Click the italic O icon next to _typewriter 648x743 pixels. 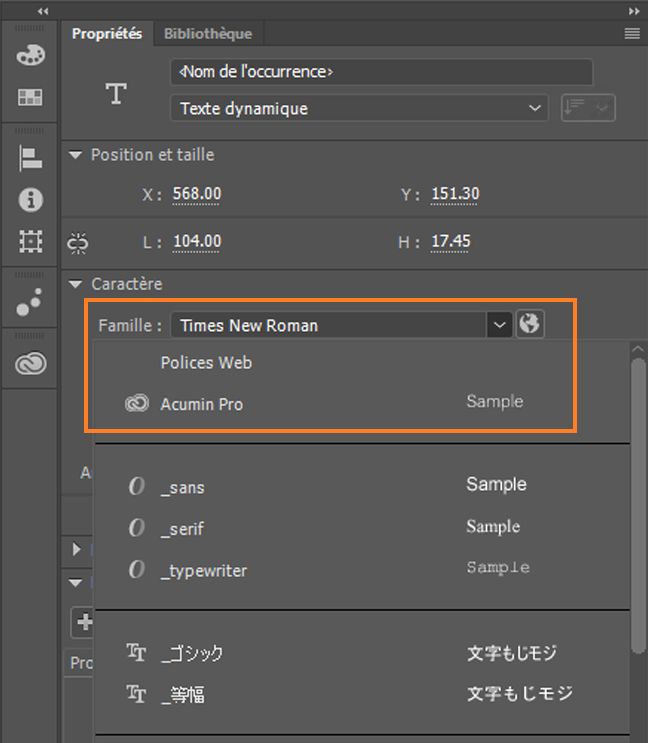[137, 569]
